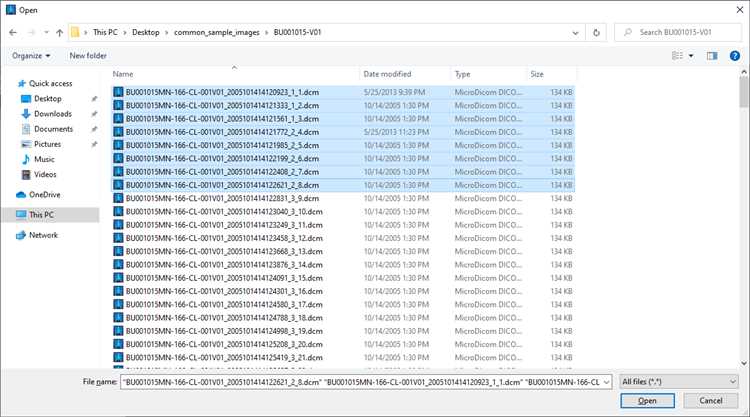Image resolution: width=750 pixels, height=417 pixels.
Task: Select file icon for ..._3_11.dcm
Action: pos(118,225)
